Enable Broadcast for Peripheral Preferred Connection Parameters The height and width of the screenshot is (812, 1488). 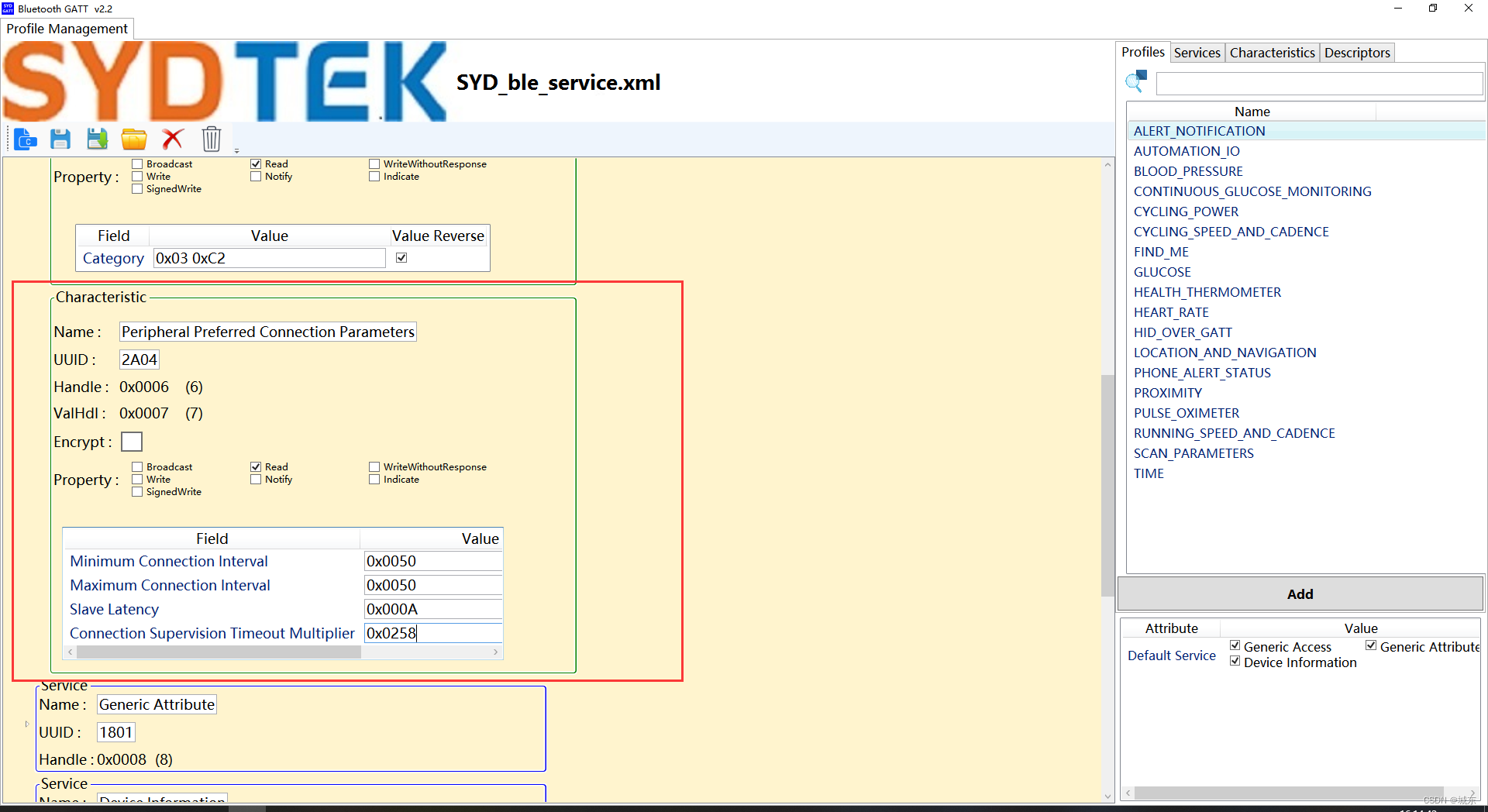pos(137,467)
